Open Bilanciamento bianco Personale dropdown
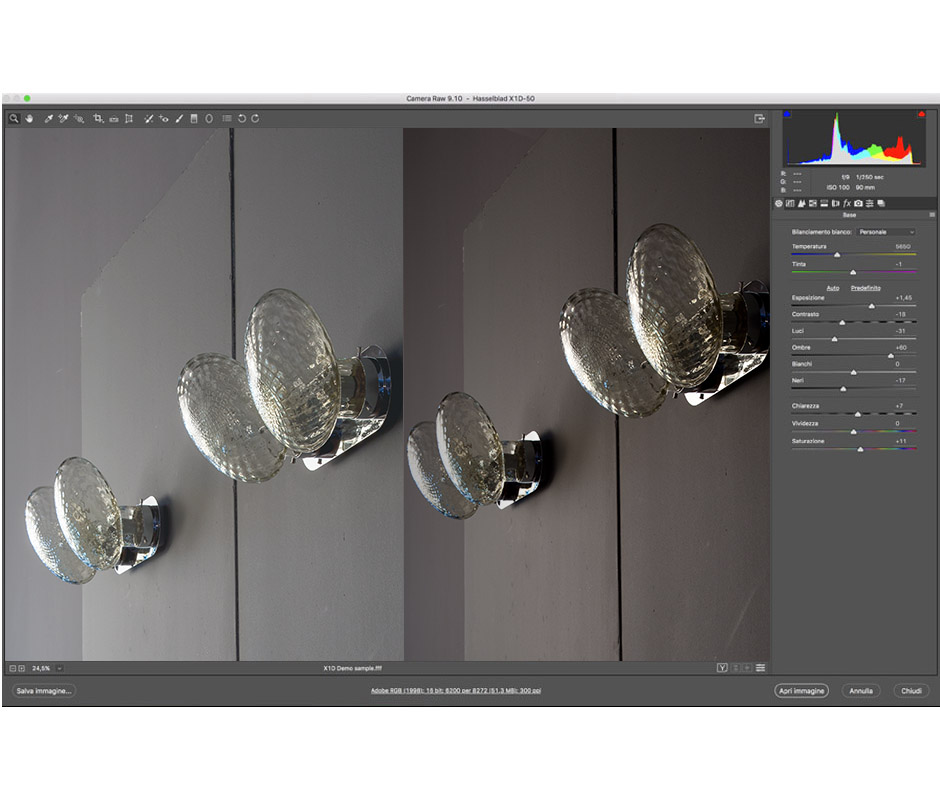The height and width of the screenshot is (800, 940). tap(888, 232)
